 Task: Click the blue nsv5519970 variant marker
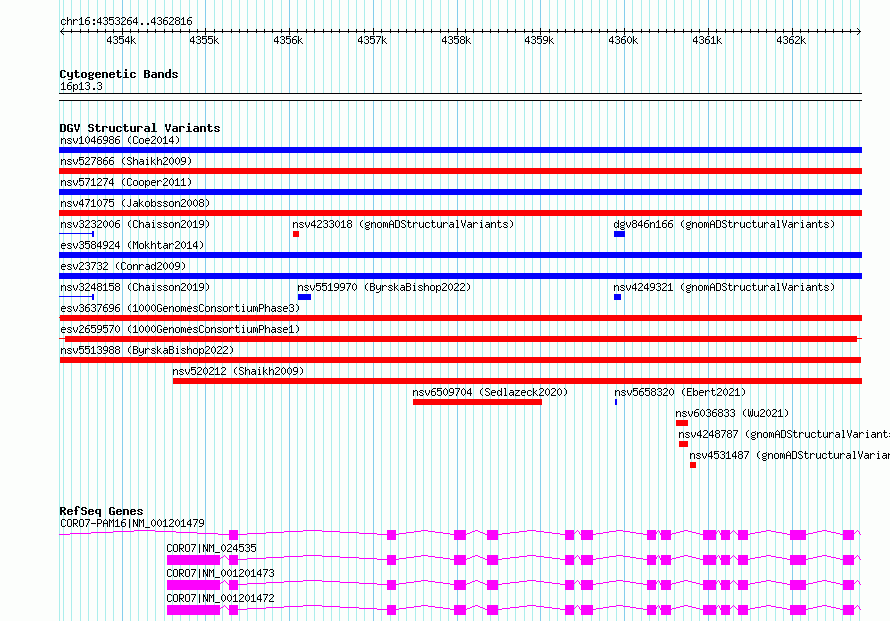point(304,297)
